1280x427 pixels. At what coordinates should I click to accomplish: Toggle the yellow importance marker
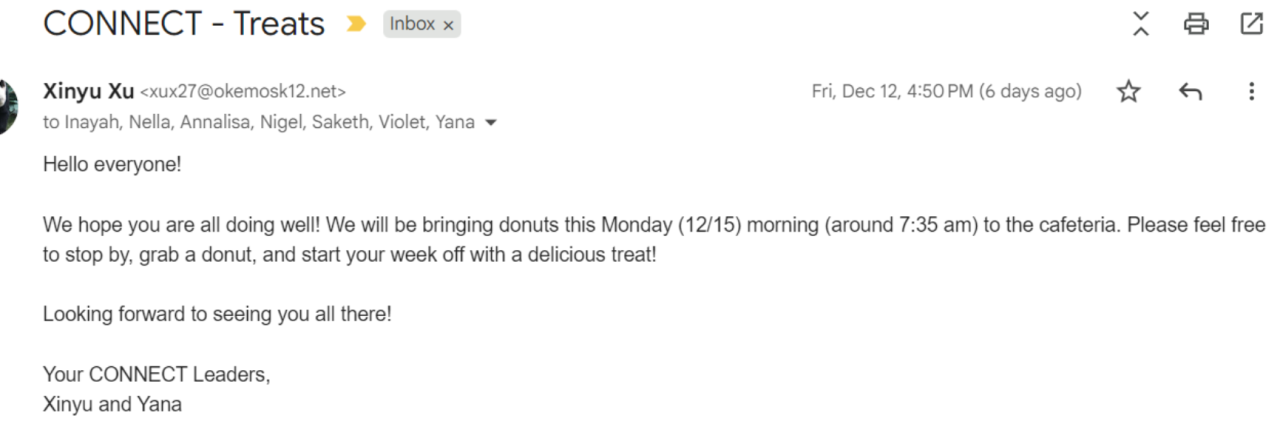tap(355, 24)
